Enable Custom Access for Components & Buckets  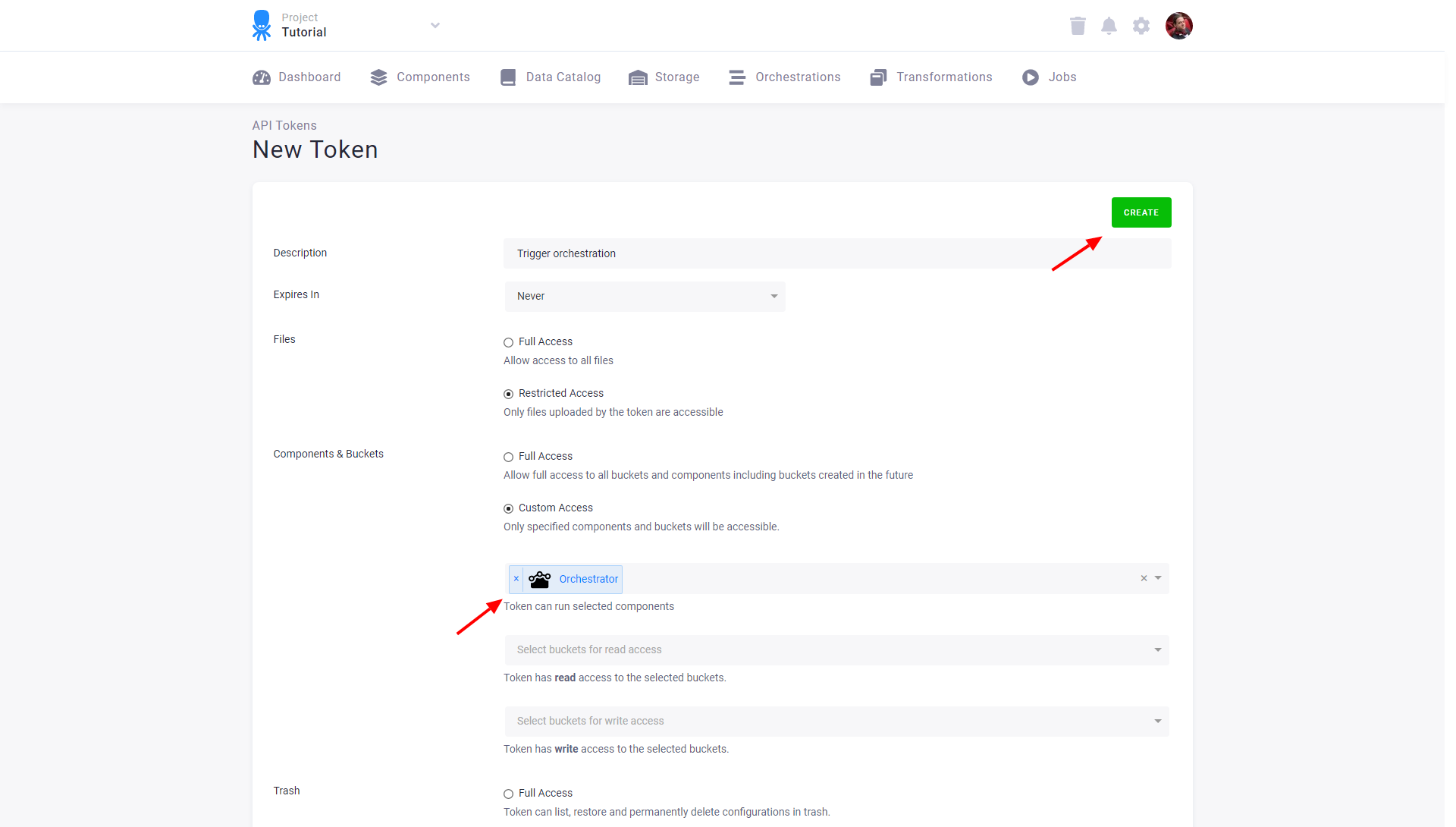pos(508,508)
